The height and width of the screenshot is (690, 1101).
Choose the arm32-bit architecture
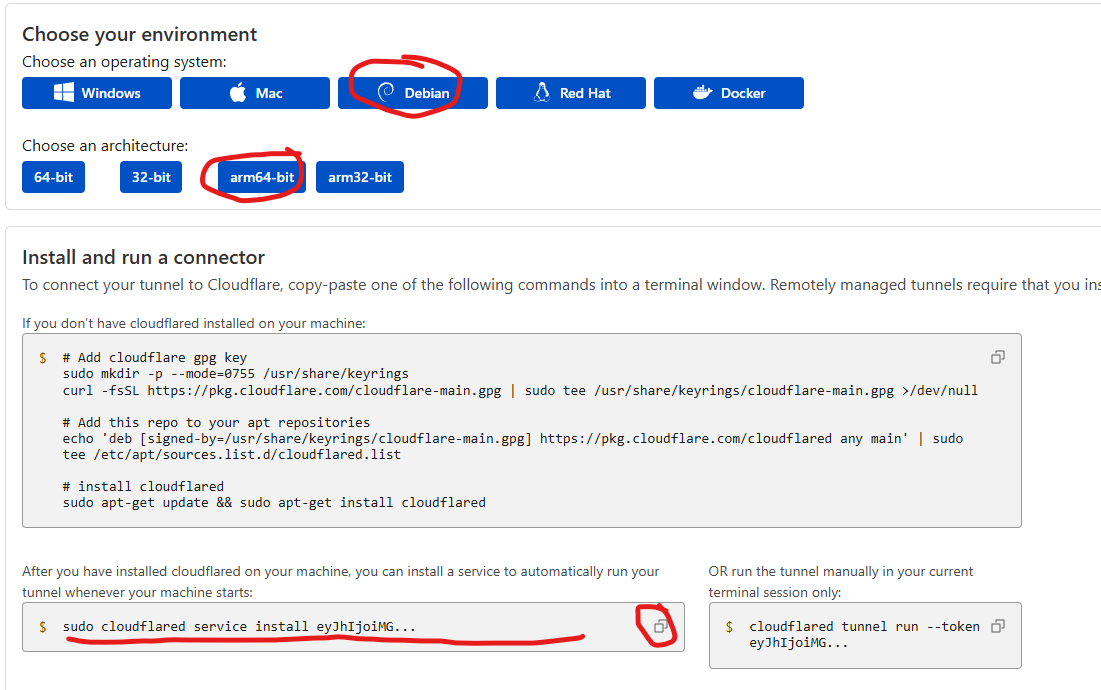tap(360, 177)
